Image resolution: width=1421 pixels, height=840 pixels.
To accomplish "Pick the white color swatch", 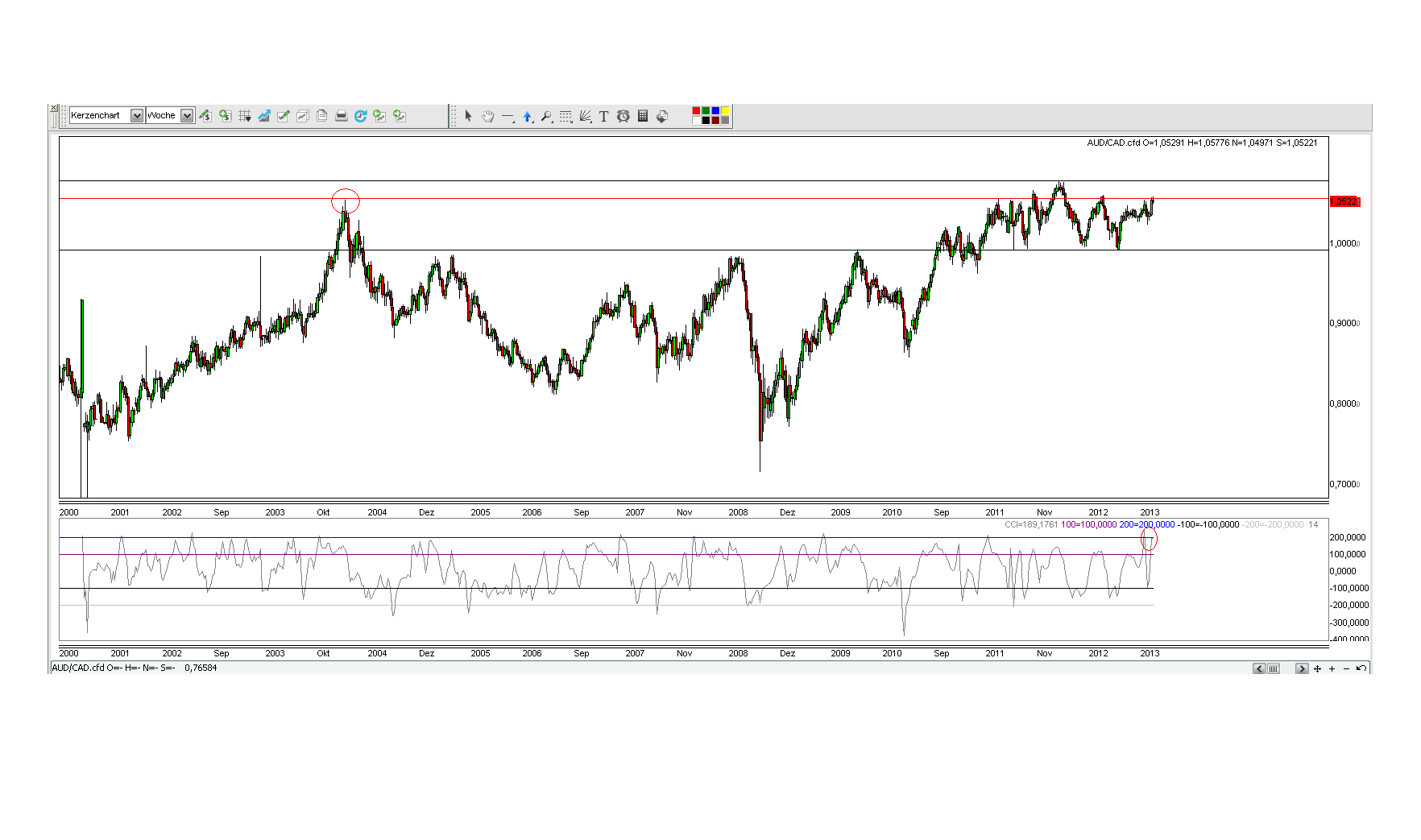I will coord(696,121).
